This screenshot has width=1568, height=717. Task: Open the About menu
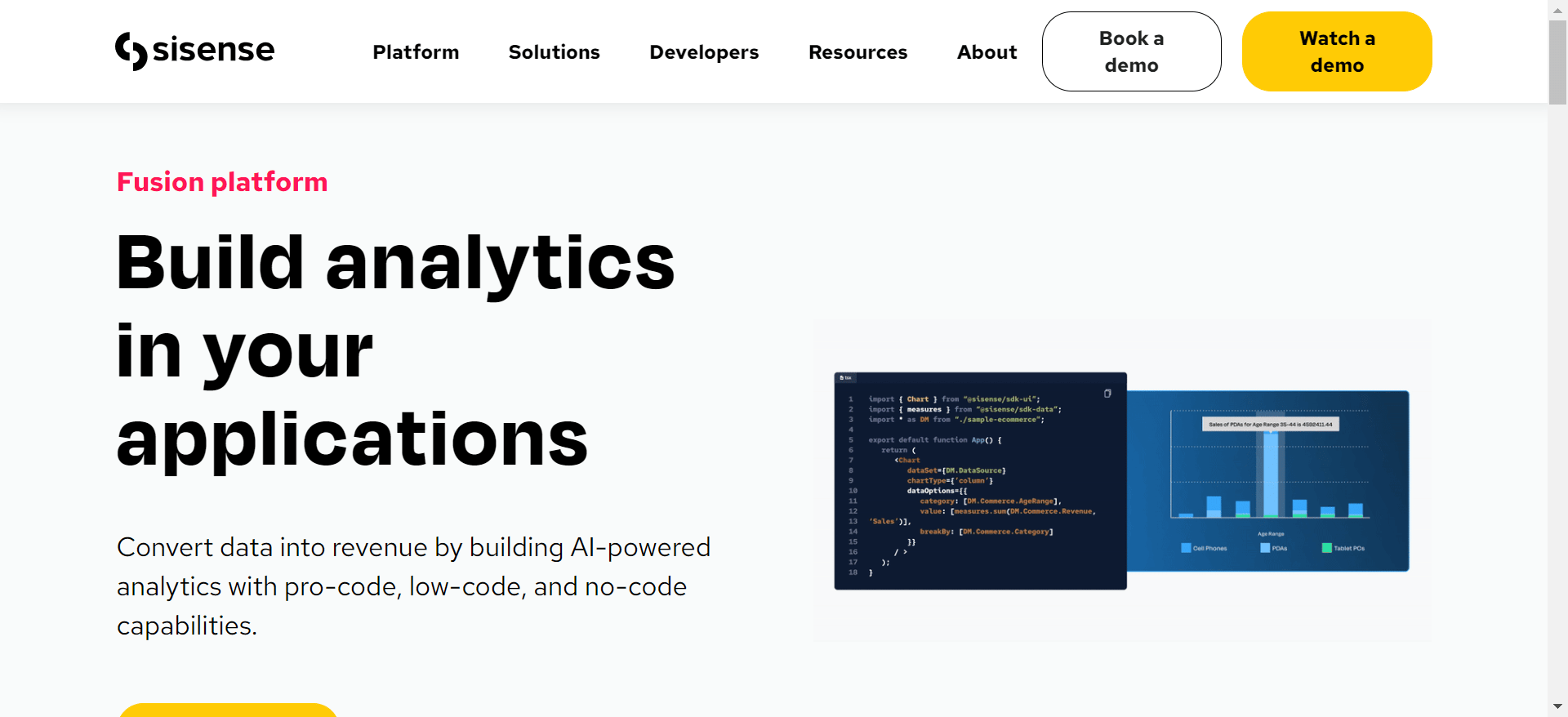click(x=987, y=52)
